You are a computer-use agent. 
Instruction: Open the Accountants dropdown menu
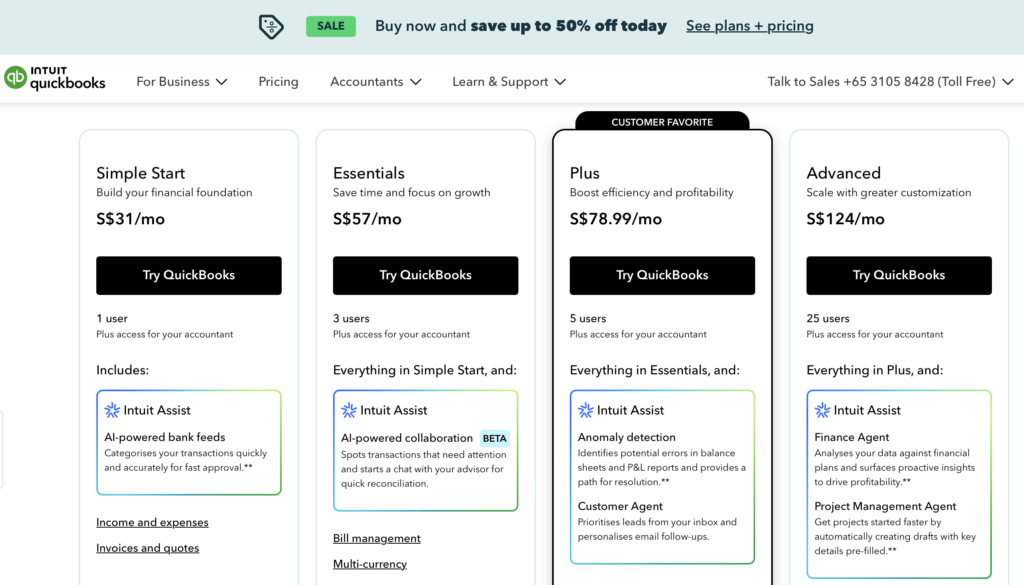coord(376,82)
